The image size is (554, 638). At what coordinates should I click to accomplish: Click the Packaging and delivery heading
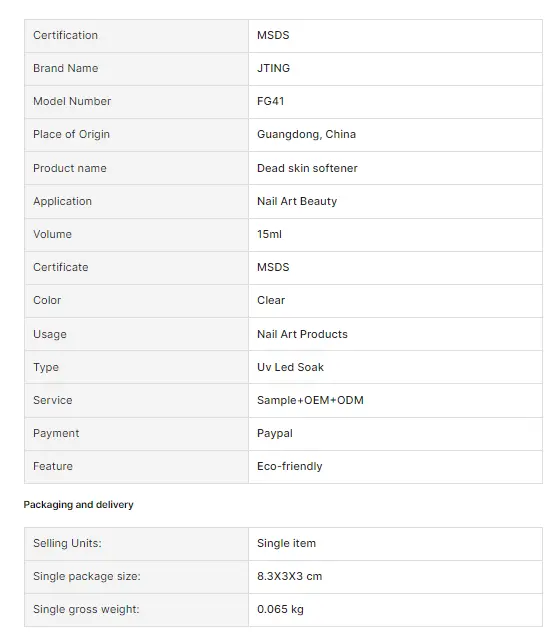(x=79, y=505)
